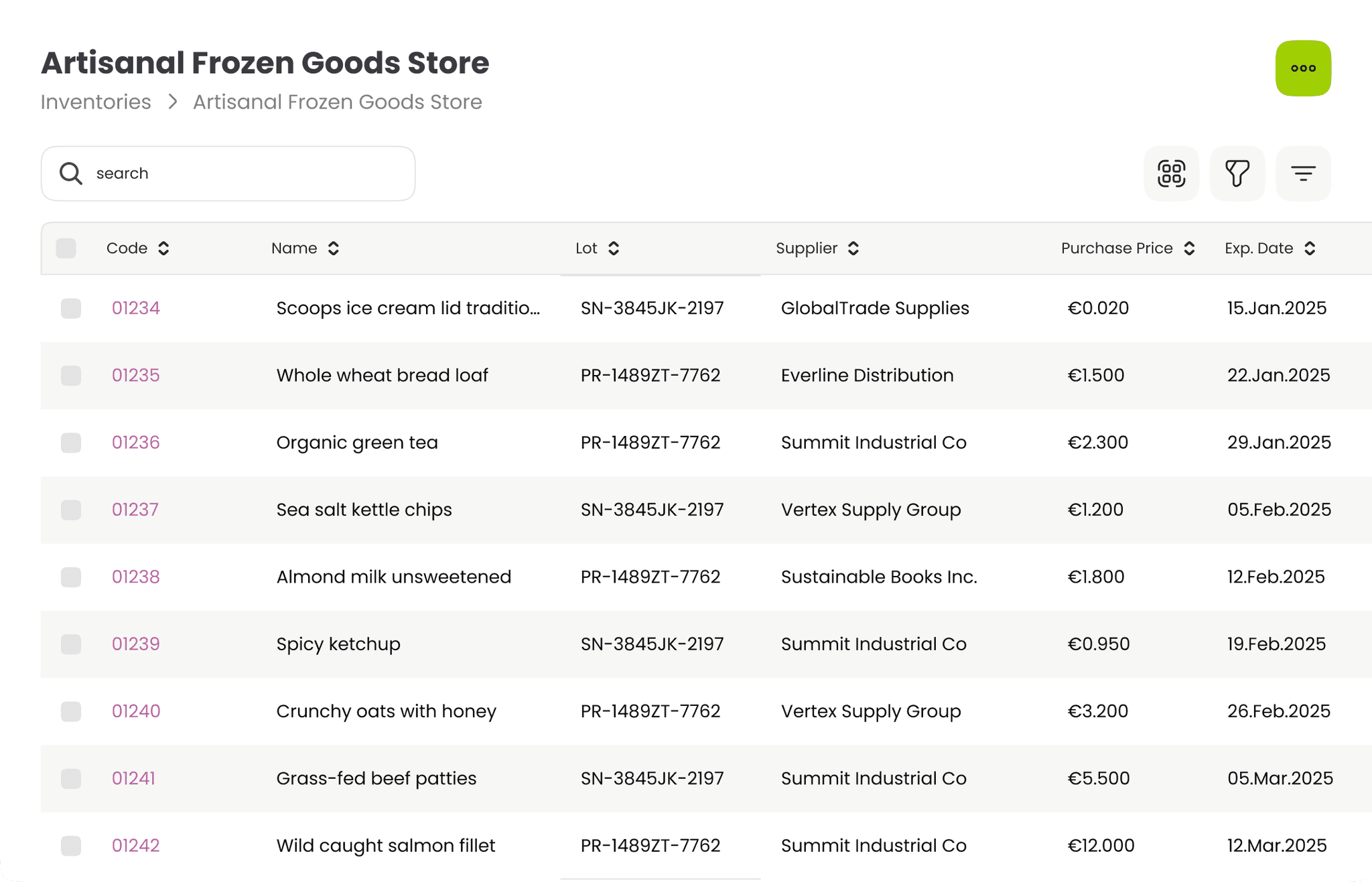Open the Inventories breadcrumb link
Screen dimensions: 1372x882
pos(95,102)
